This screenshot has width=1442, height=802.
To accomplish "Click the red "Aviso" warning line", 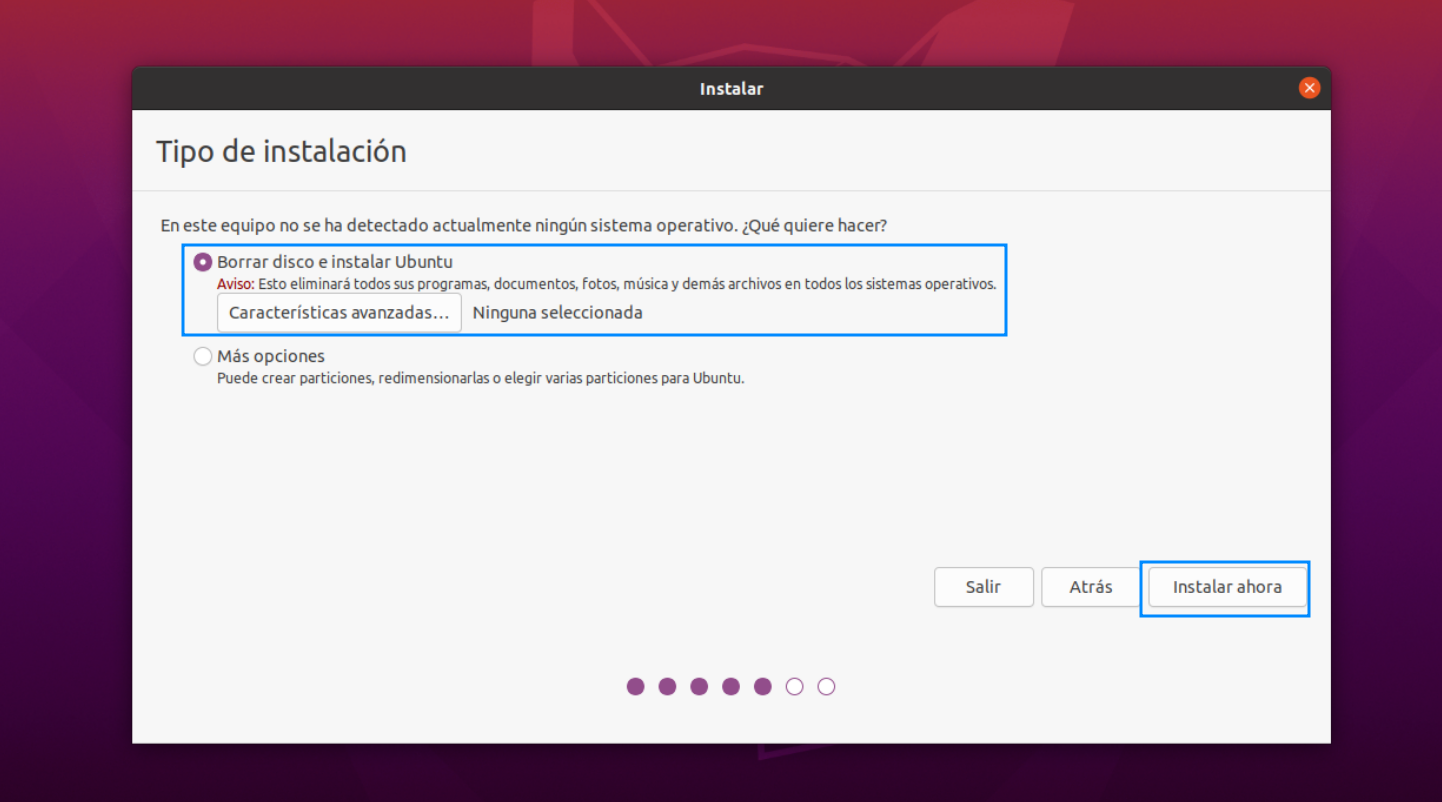I will pos(606,284).
